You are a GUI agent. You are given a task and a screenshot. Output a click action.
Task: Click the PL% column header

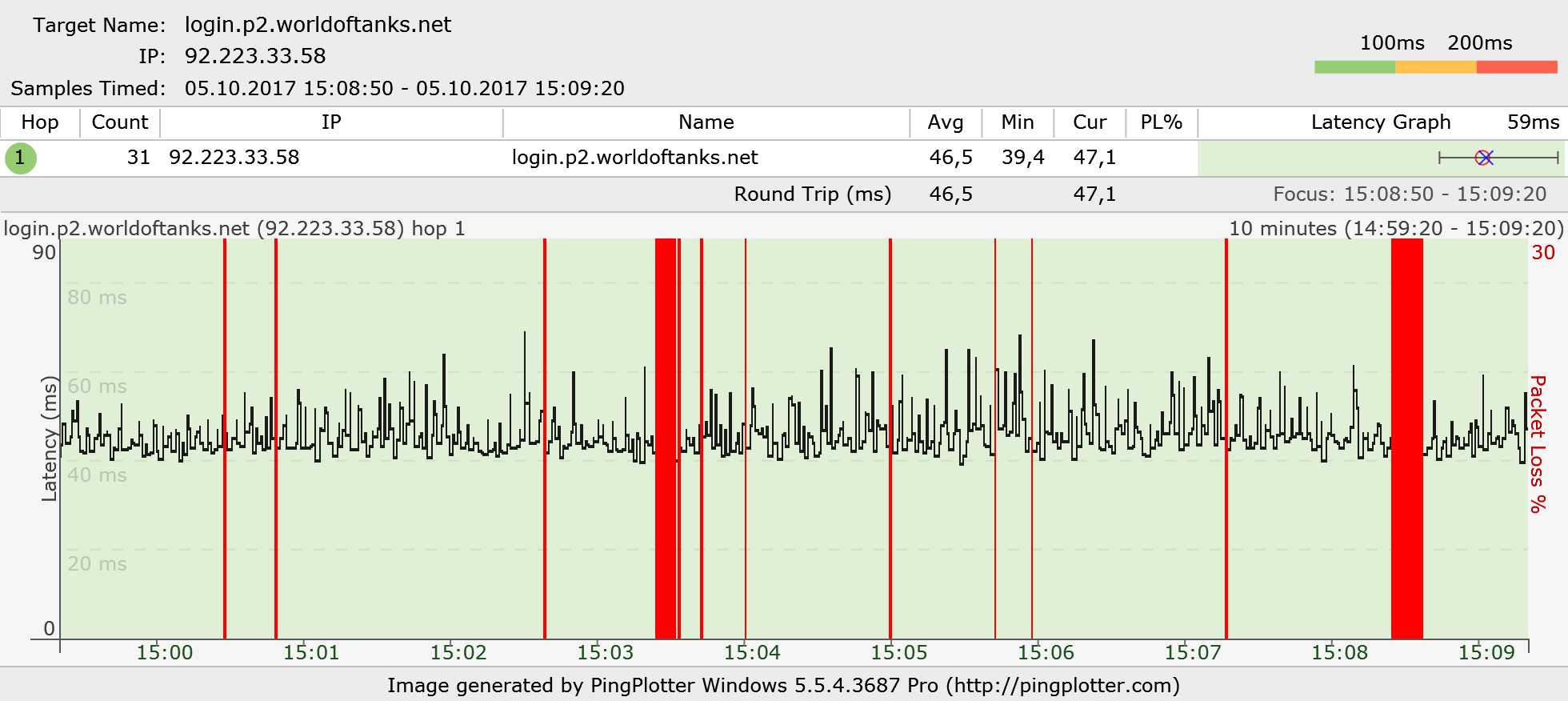tap(1162, 122)
